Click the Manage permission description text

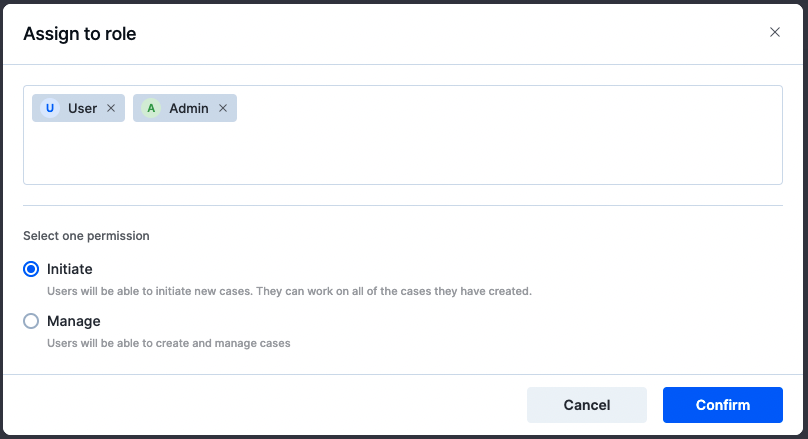tap(169, 343)
